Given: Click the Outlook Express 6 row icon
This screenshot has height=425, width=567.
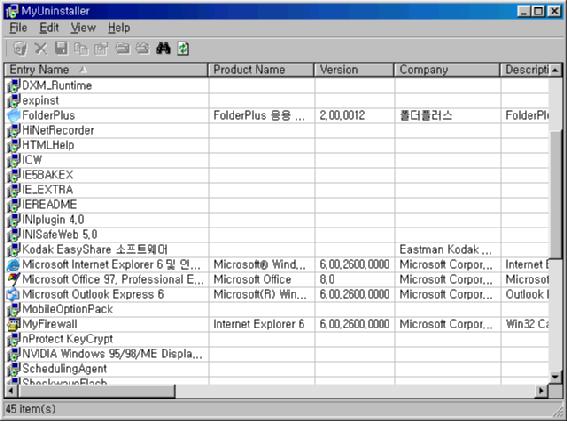Looking at the screenshot, I should (14, 295).
